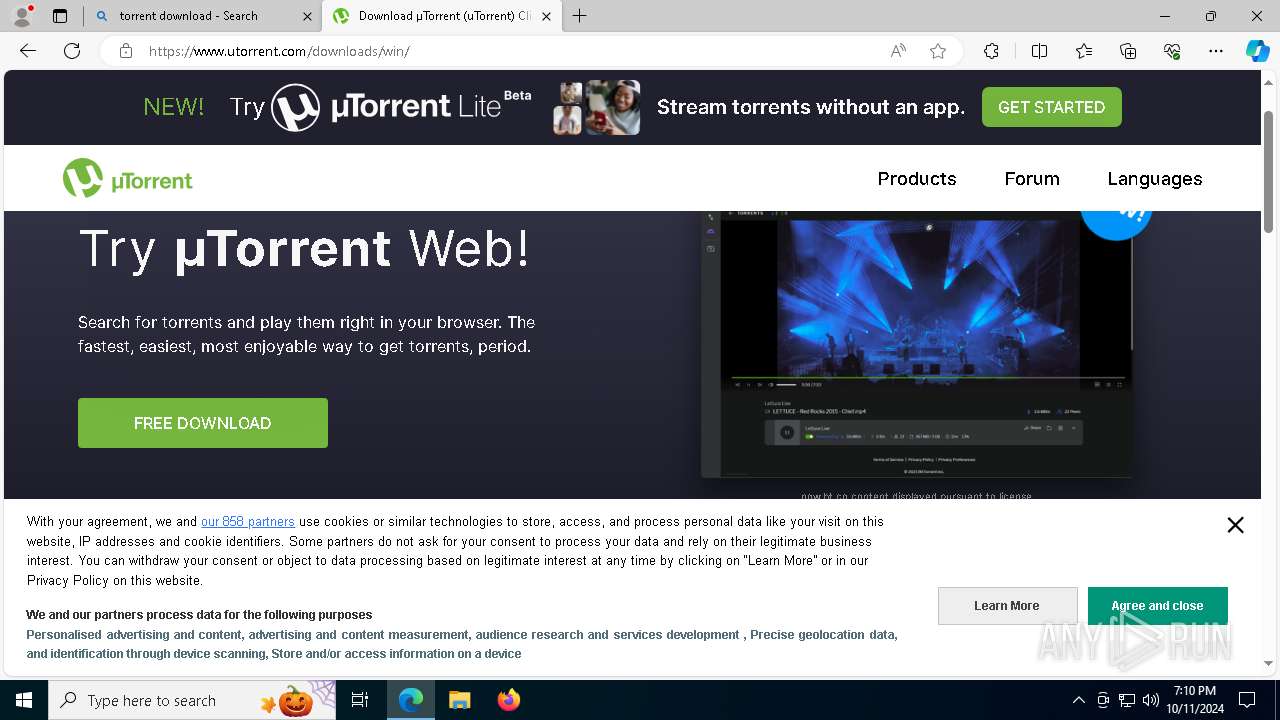Close the 'torrent download - Search' tab
Image resolution: width=1280 pixels, height=720 pixels.
[307, 16]
